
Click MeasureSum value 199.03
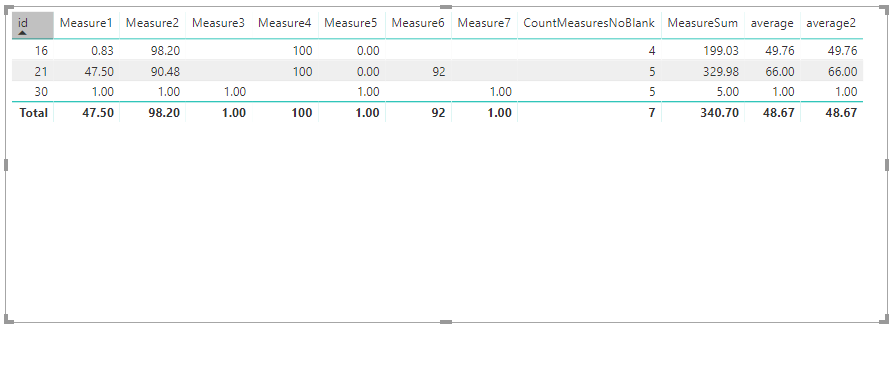[721, 51]
